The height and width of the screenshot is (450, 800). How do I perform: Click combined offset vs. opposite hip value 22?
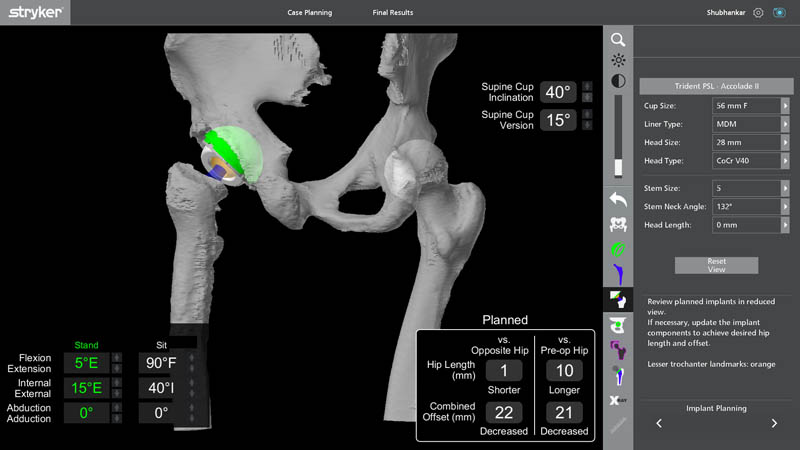pos(504,412)
